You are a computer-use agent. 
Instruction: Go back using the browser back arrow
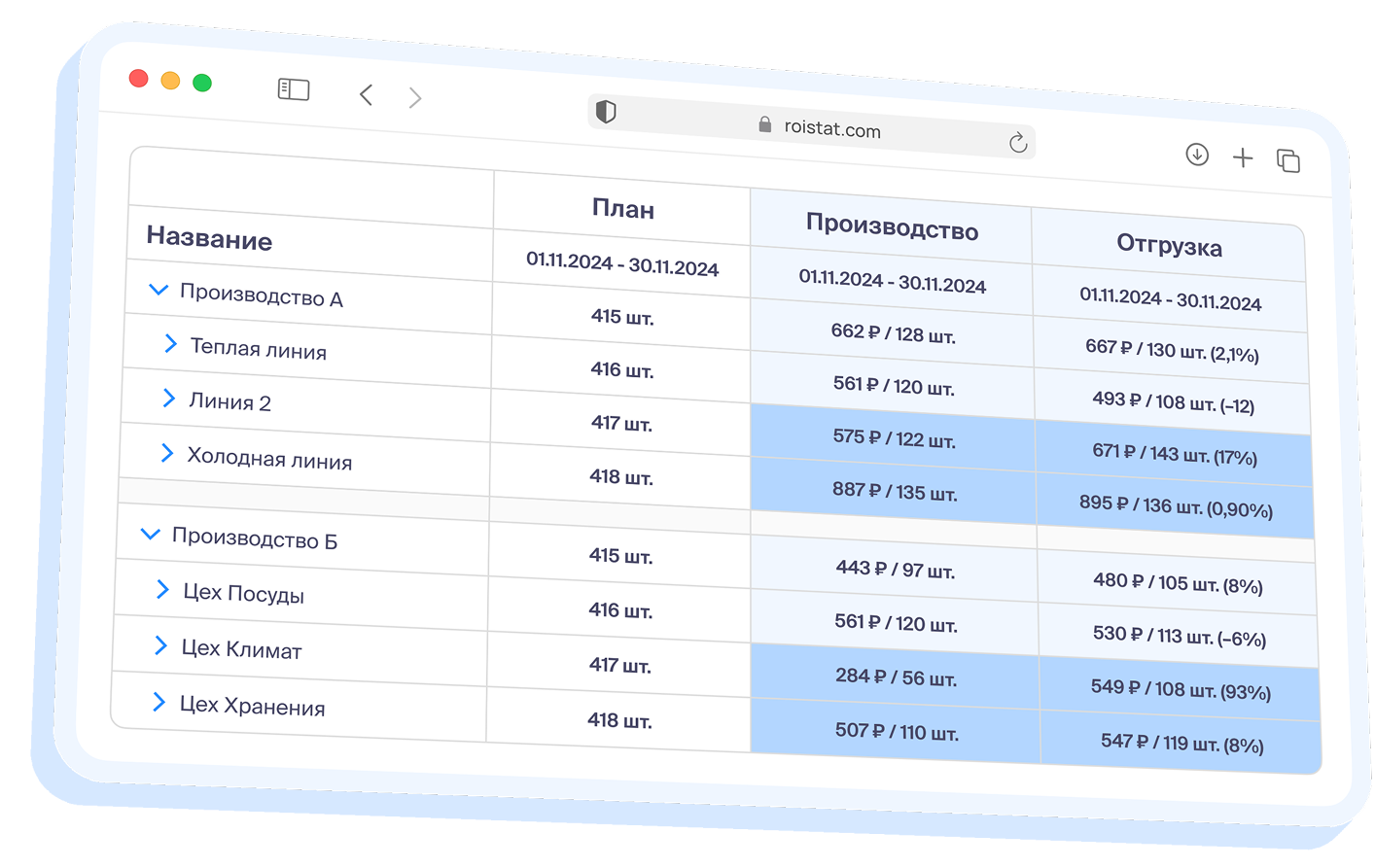click(x=366, y=94)
